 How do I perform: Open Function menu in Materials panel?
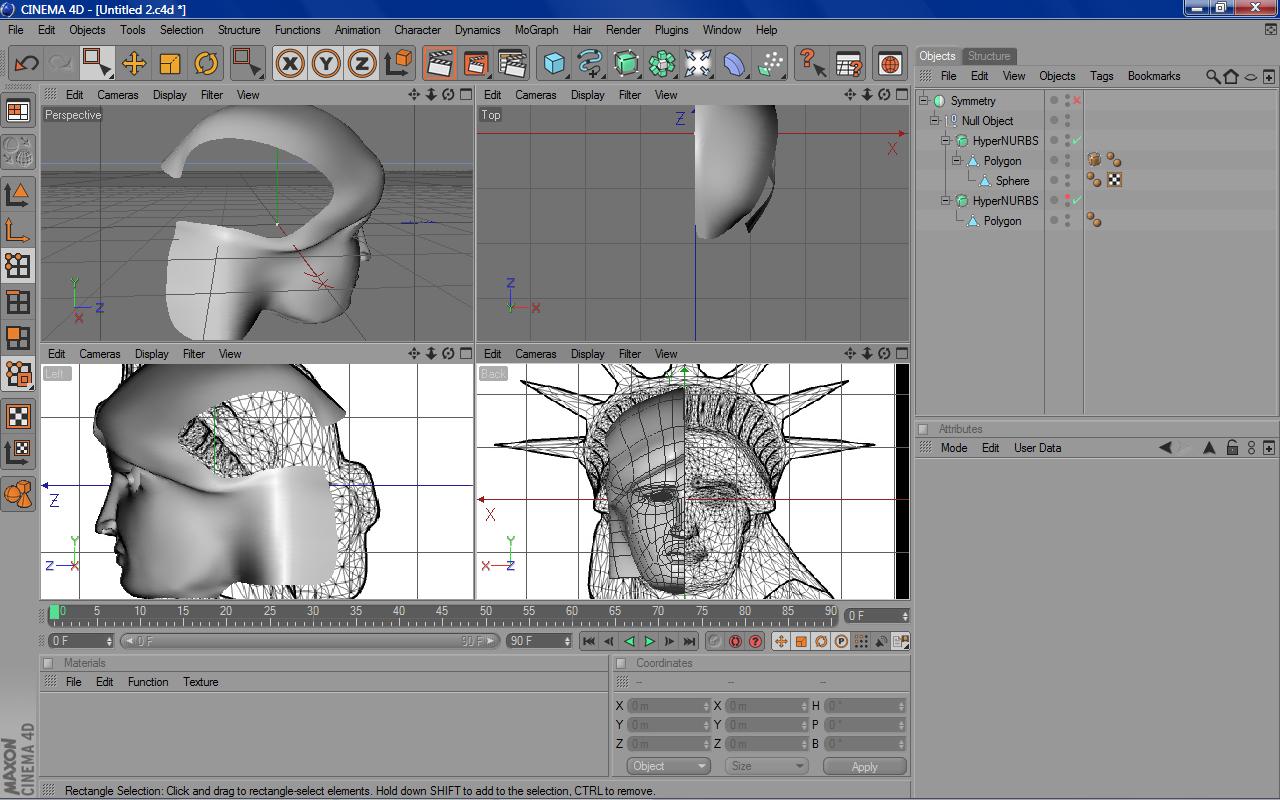pos(148,682)
